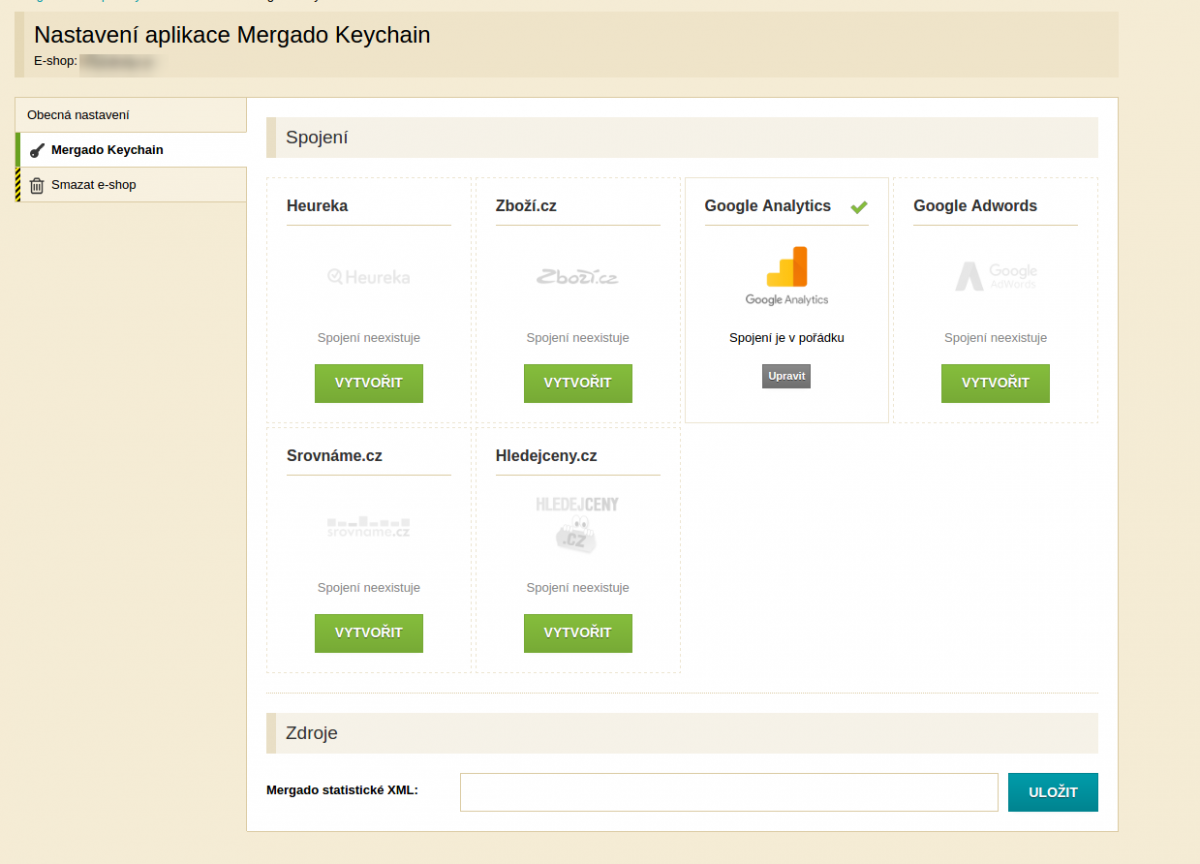The image size is (1200, 864).
Task: Click the 'E-shop:' label under the title
Action: tap(56, 61)
